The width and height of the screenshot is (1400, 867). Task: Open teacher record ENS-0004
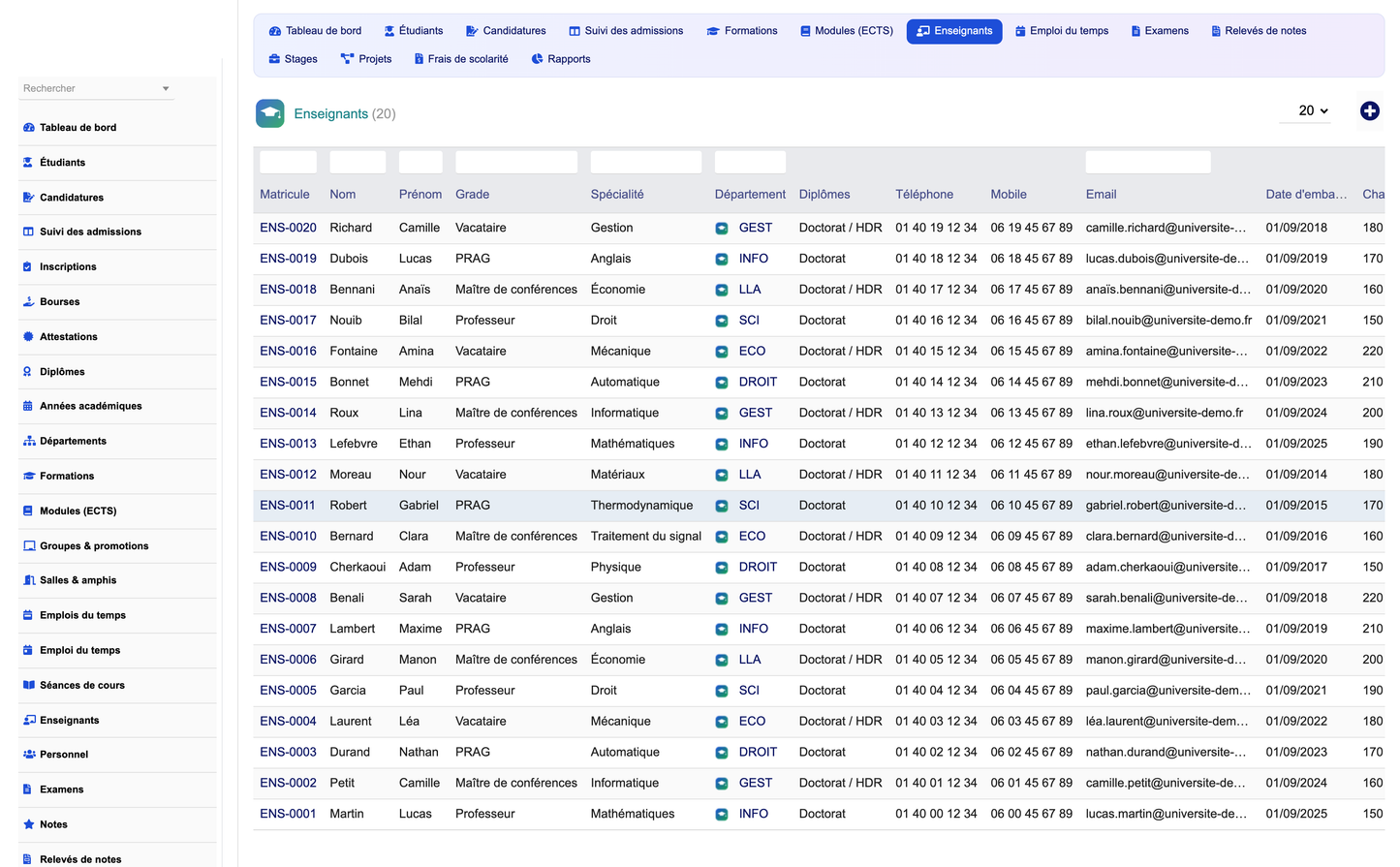[x=288, y=721]
